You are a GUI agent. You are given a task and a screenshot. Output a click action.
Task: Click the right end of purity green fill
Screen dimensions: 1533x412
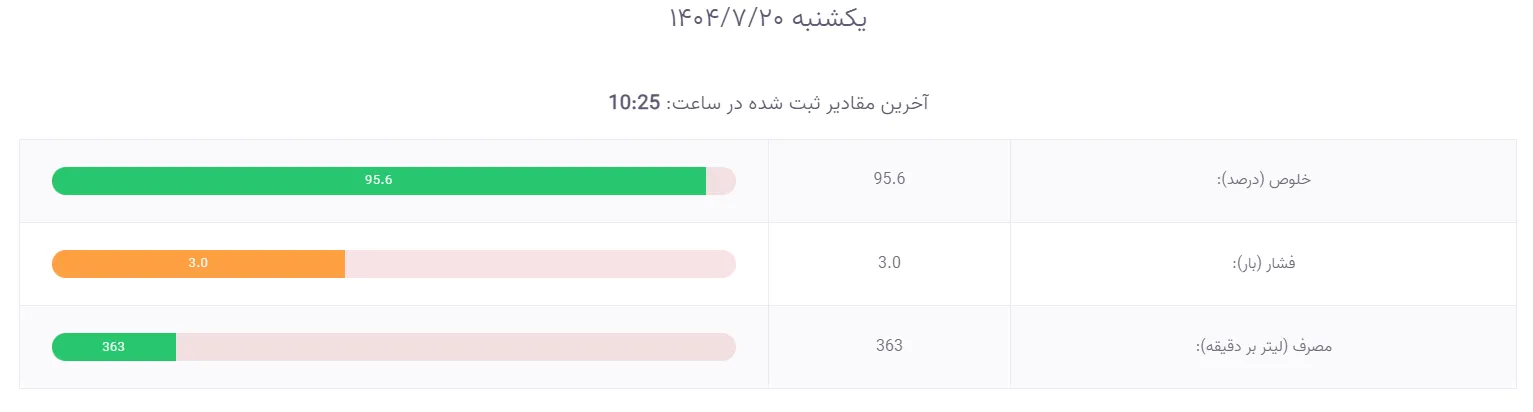(702, 181)
